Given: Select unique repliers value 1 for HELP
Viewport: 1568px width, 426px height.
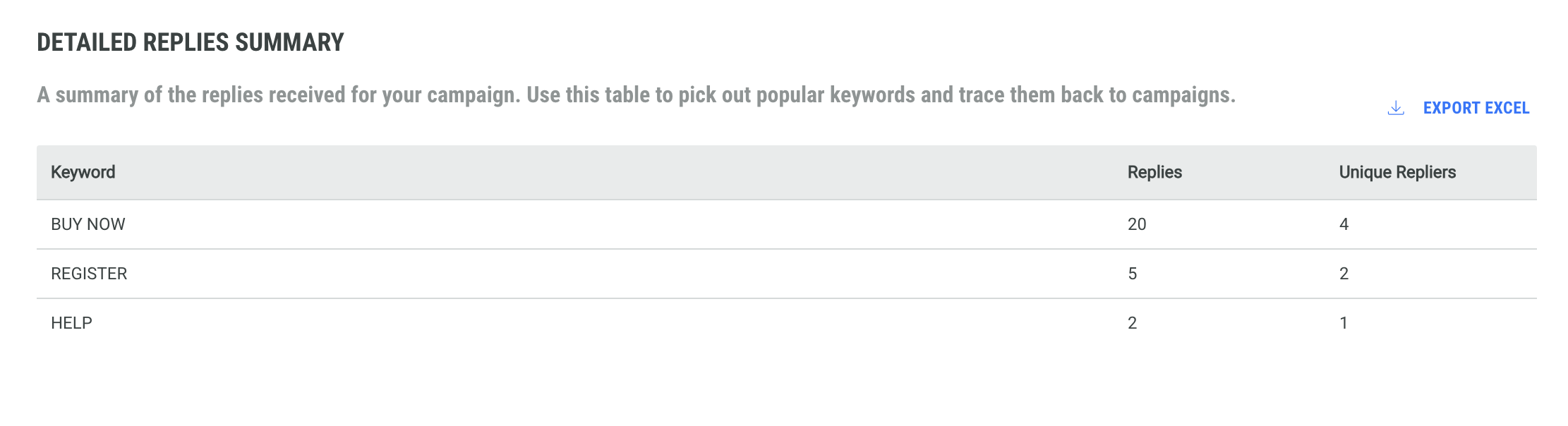Looking at the screenshot, I should tap(1344, 323).
